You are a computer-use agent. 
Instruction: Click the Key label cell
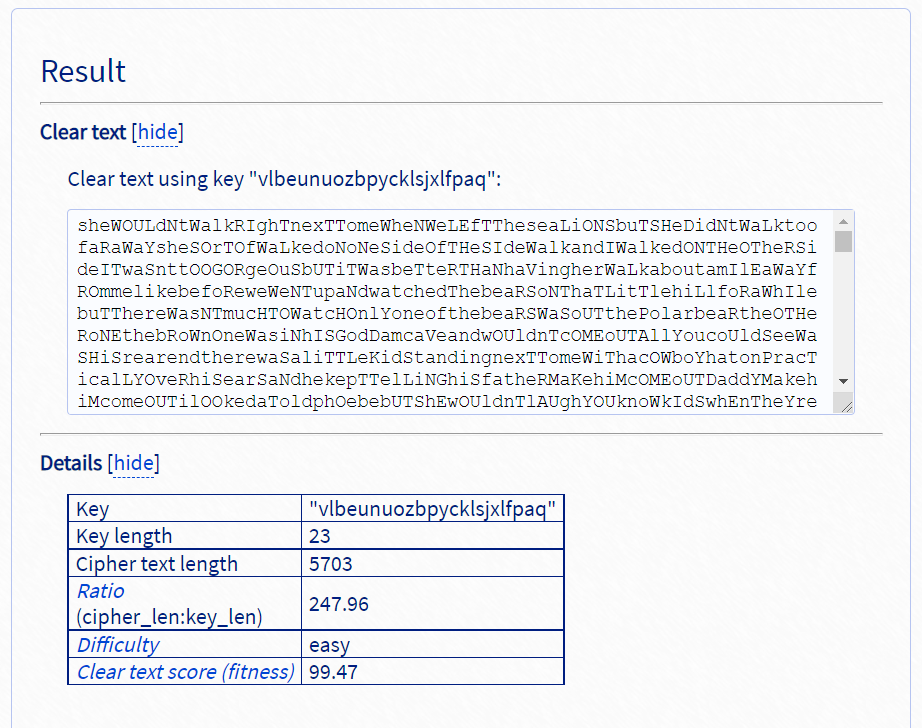coord(185,509)
